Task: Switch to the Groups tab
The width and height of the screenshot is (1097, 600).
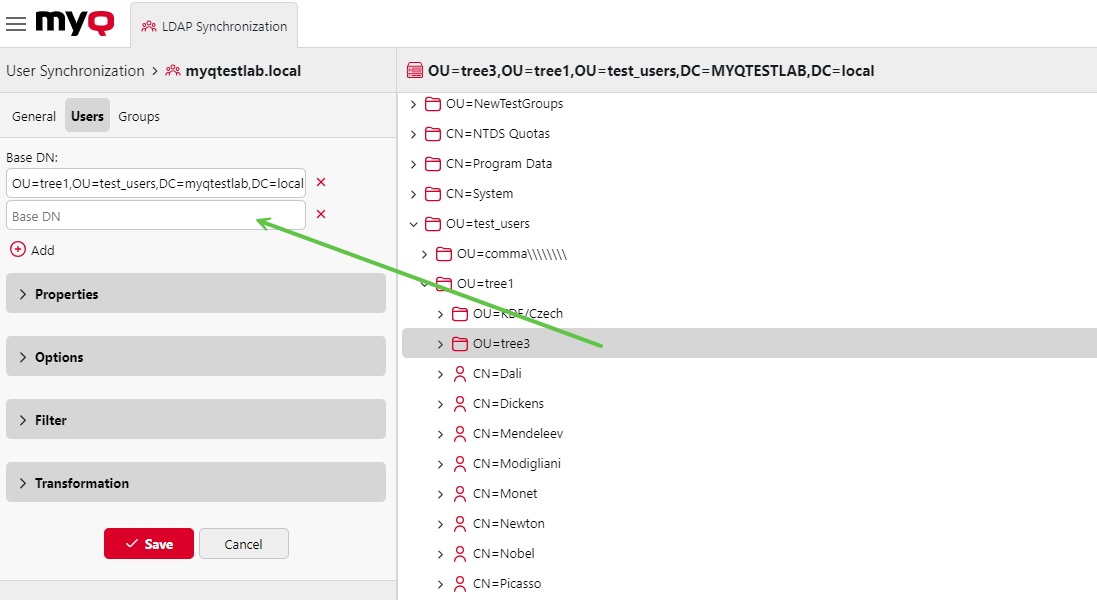Action: 139,117
